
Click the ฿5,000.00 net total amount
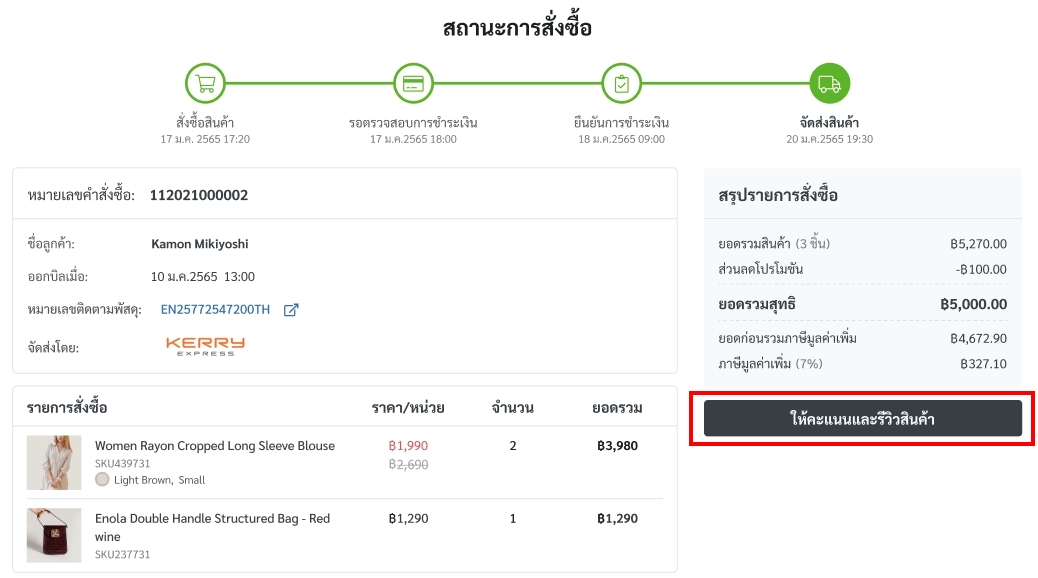click(x=973, y=305)
